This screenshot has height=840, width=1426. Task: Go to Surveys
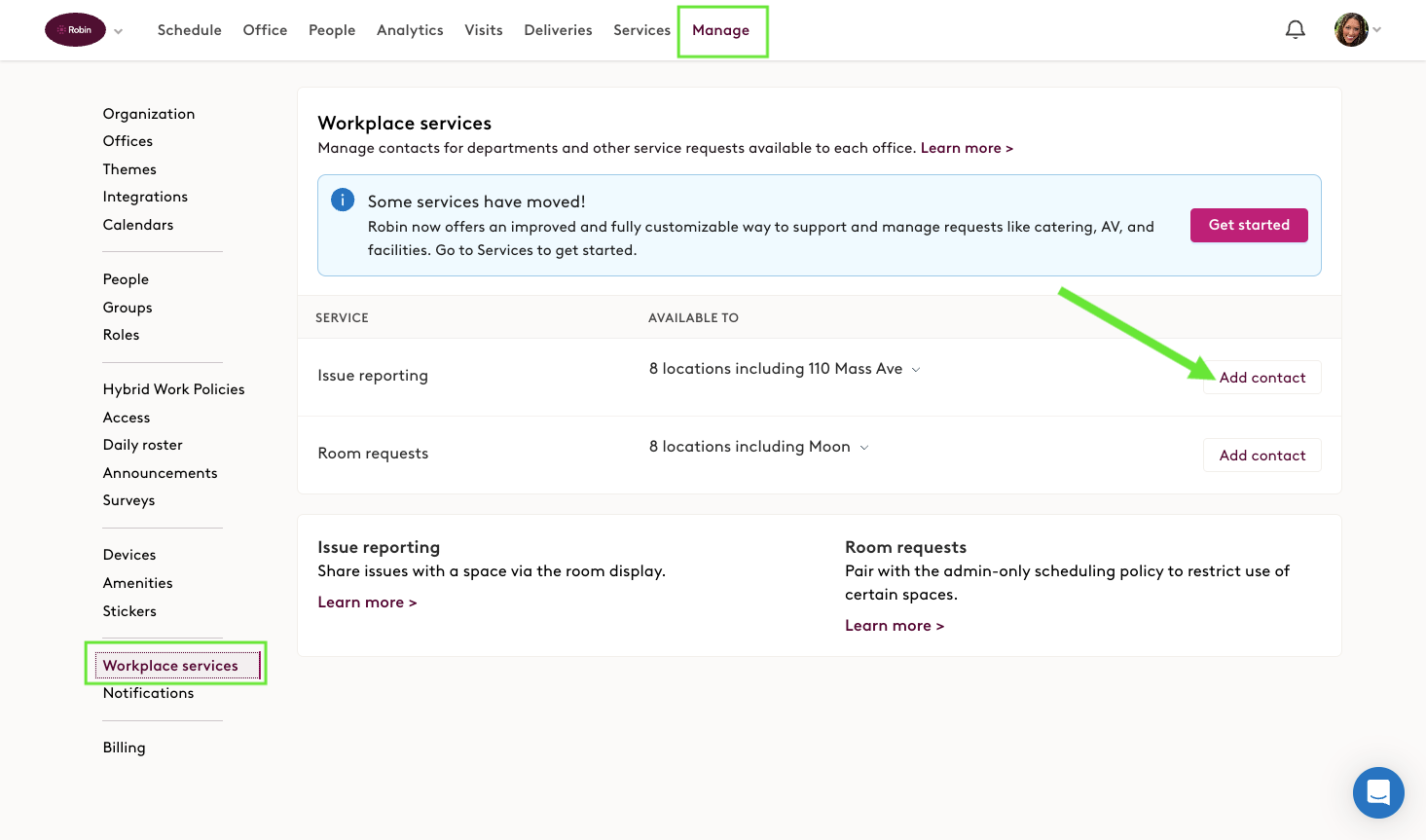128,500
